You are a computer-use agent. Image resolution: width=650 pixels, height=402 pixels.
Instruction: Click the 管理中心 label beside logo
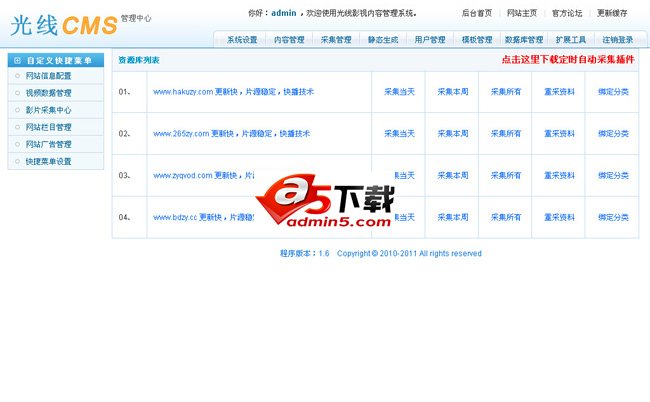click(x=136, y=18)
